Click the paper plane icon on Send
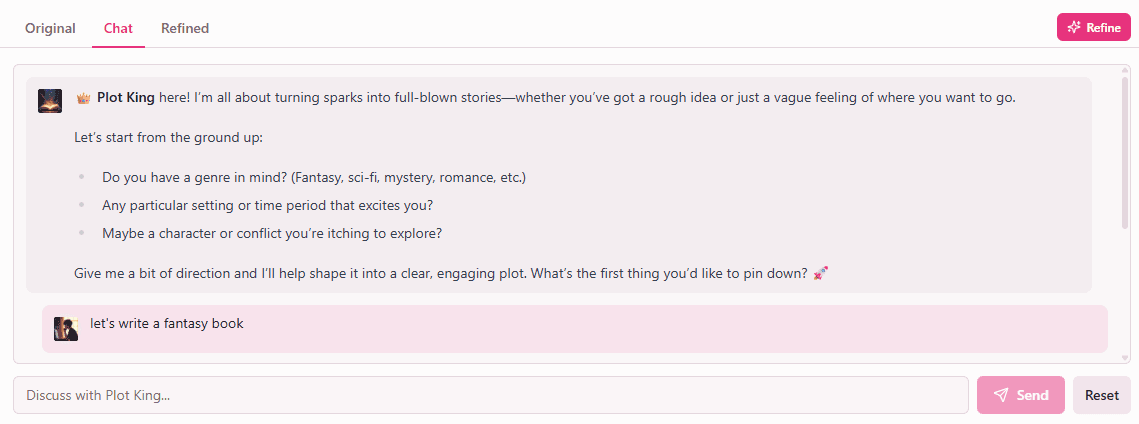The width and height of the screenshot is (1139, 424). [1001, 395]
